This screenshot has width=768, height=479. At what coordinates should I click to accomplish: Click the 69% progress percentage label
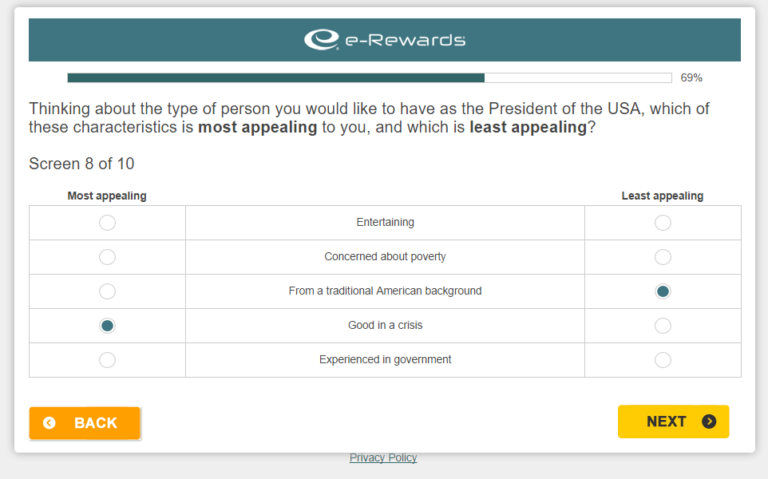pyautogui.click(x=691, y=77)
